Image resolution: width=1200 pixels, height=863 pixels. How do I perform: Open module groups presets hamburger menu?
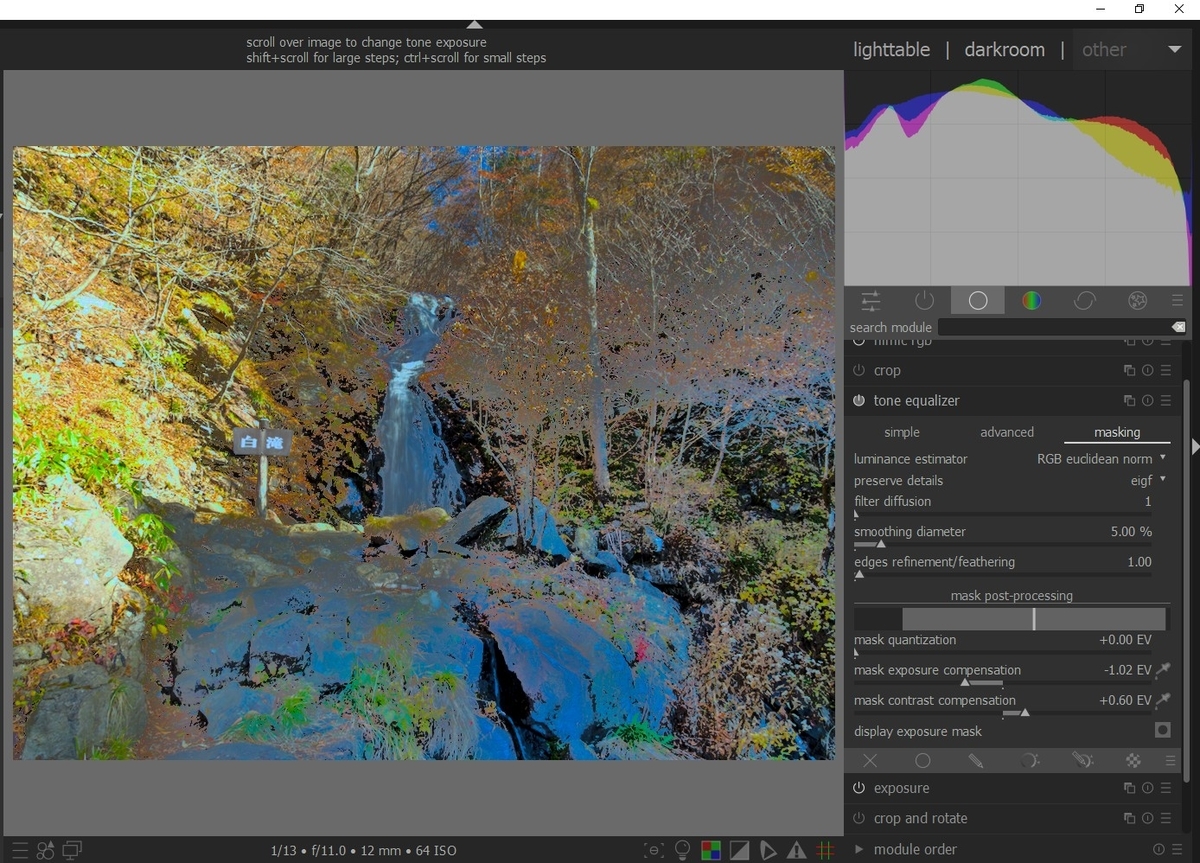pyautogui.click(x=1177, y=300)
